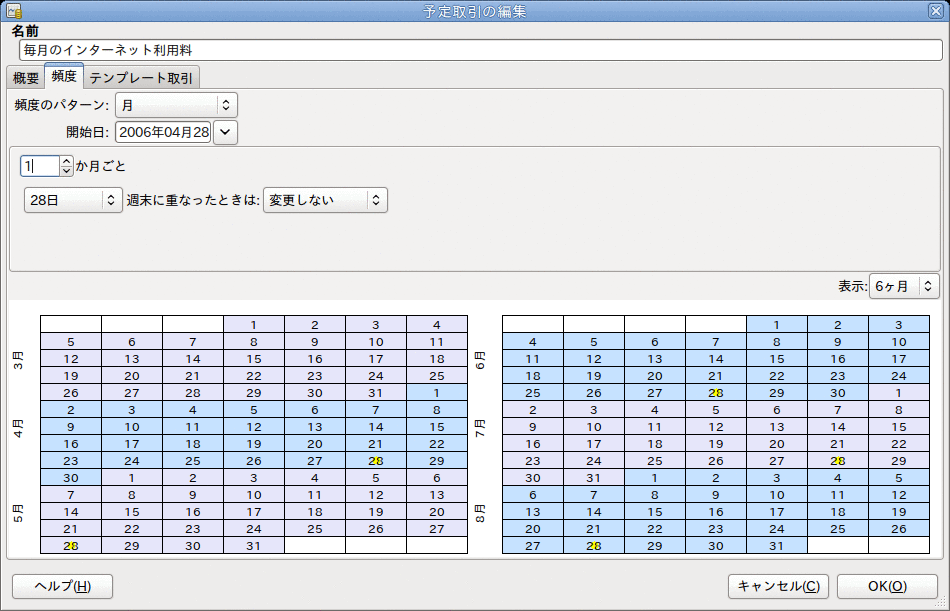Click day 30 in the 4月 calendar

click(x=71, y=478)
